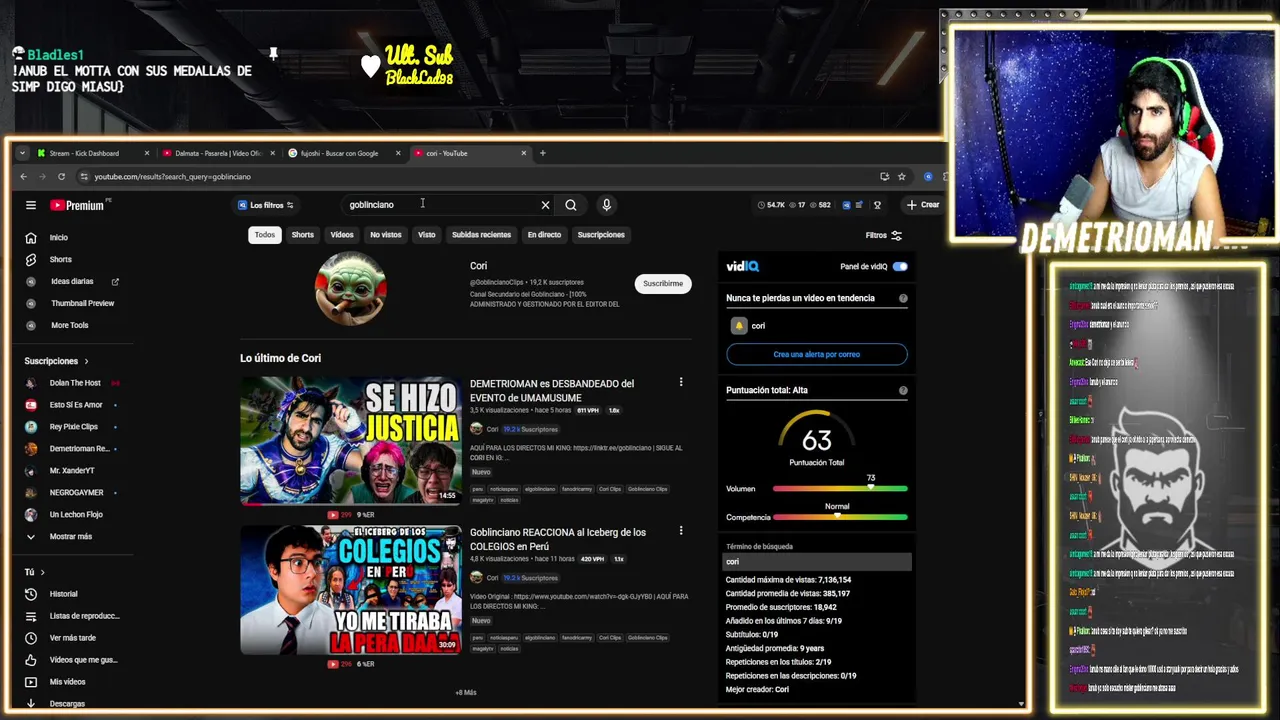Open Ver más tarde in sidebar
The width and height of the screenshot is (1280, 720).
(59, 638)
